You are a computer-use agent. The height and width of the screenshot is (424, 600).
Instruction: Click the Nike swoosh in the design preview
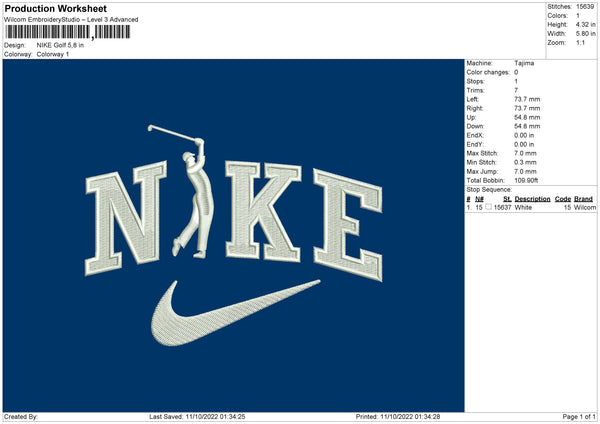235,313
